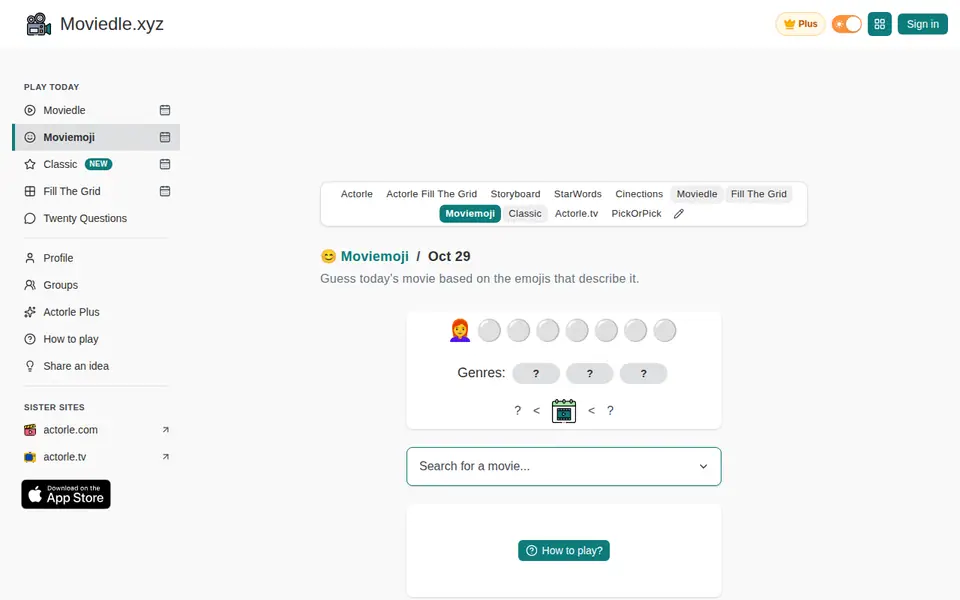Viewport: 960px width, 600px height.
Task: Click the Classic NEW badge
Action: coord(98,164)
